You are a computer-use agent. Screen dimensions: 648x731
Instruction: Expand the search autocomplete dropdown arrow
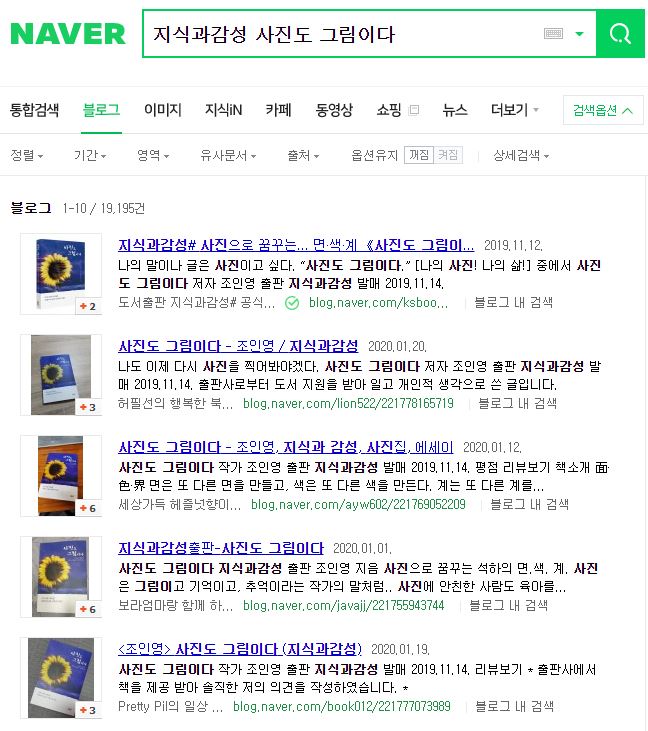[579, 34]
